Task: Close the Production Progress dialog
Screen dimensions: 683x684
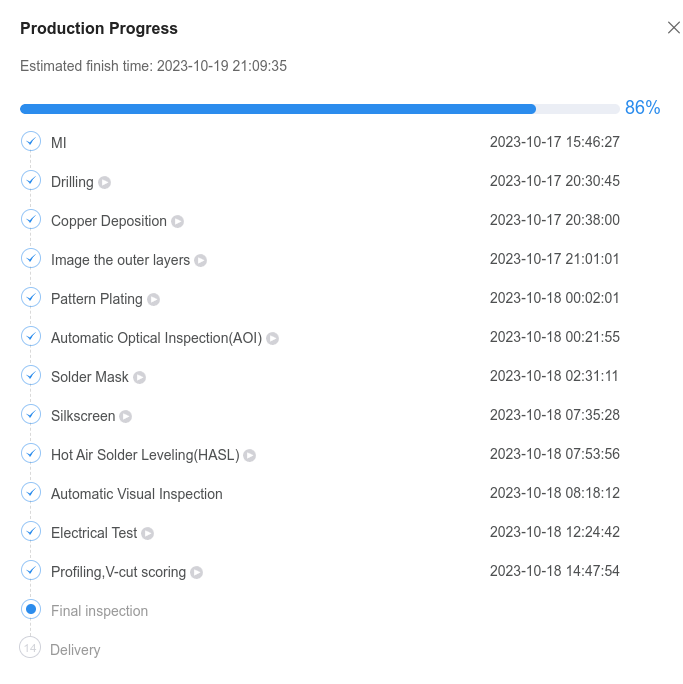Action: coord(673,28)
